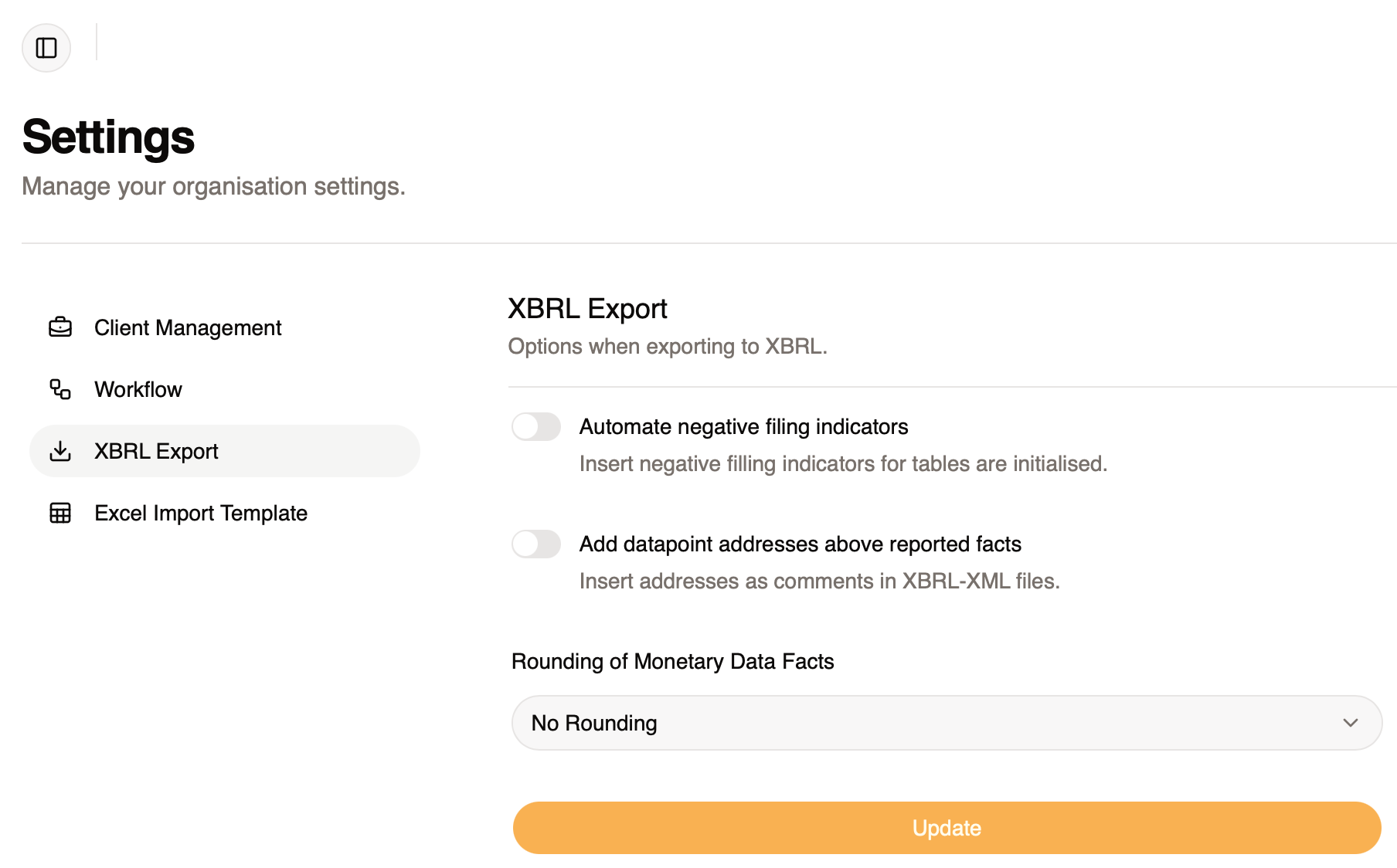Select "Excel Import Template" in the sidebar
This screenshot has width=1397, height=868.
click(x=200, y=513)
